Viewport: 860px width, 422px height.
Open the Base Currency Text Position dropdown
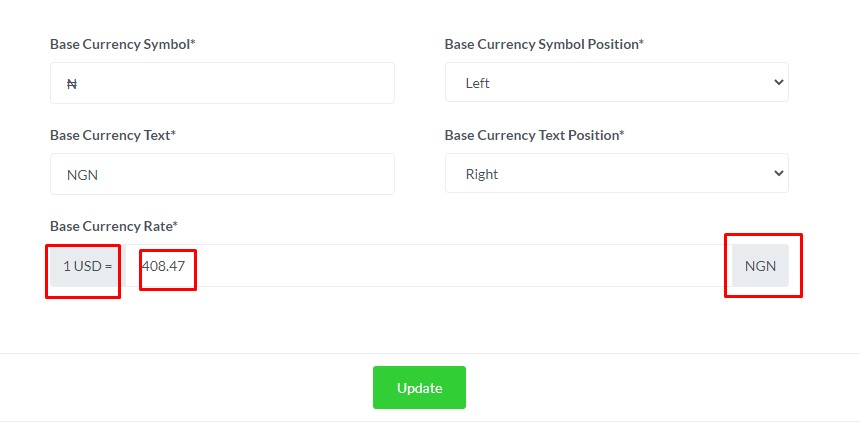[x=616, y=174]
